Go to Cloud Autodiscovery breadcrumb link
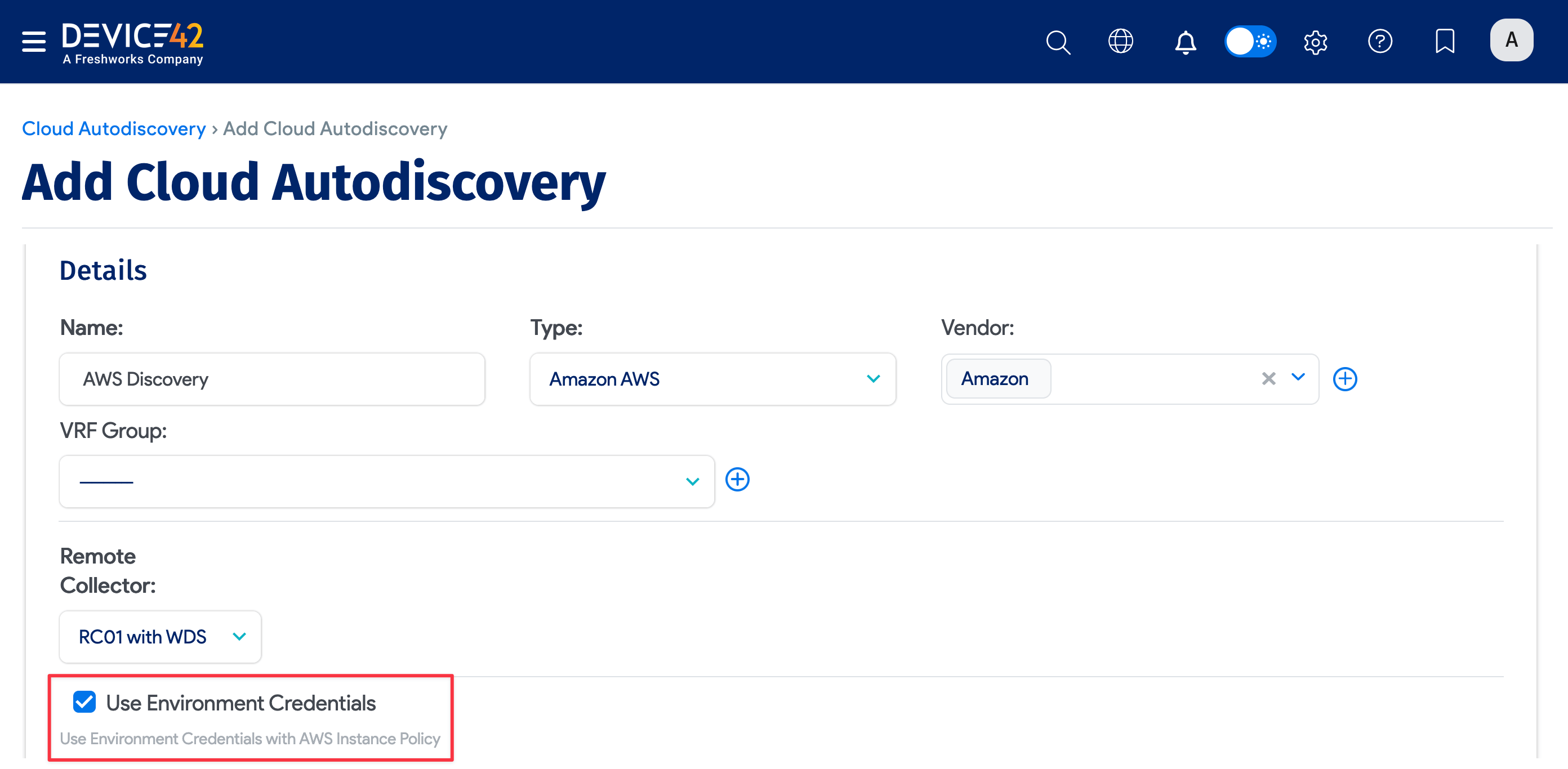The width and height of the screenshot is (1568, 769). coord(114,128)
